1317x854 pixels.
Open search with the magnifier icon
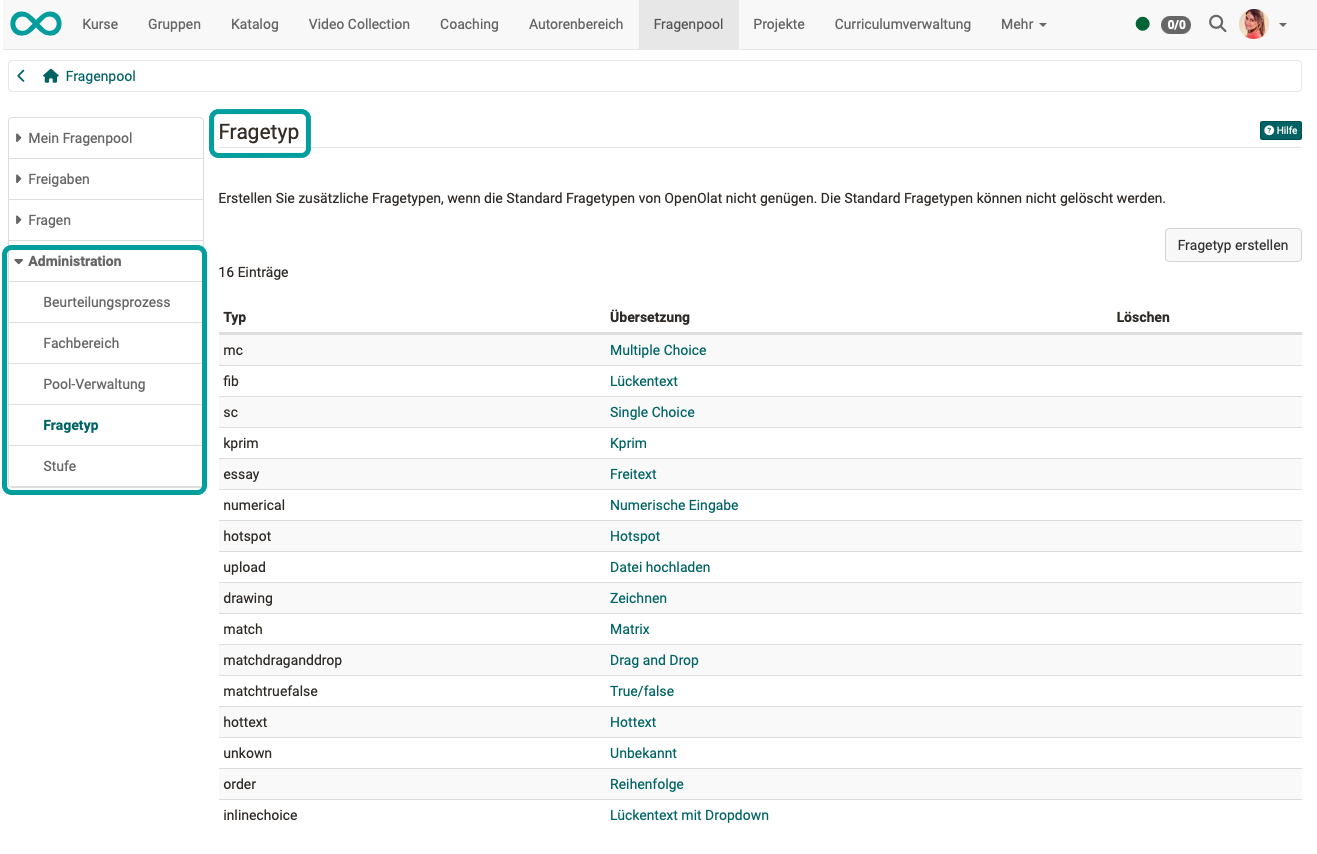[x=1217, y=23]
